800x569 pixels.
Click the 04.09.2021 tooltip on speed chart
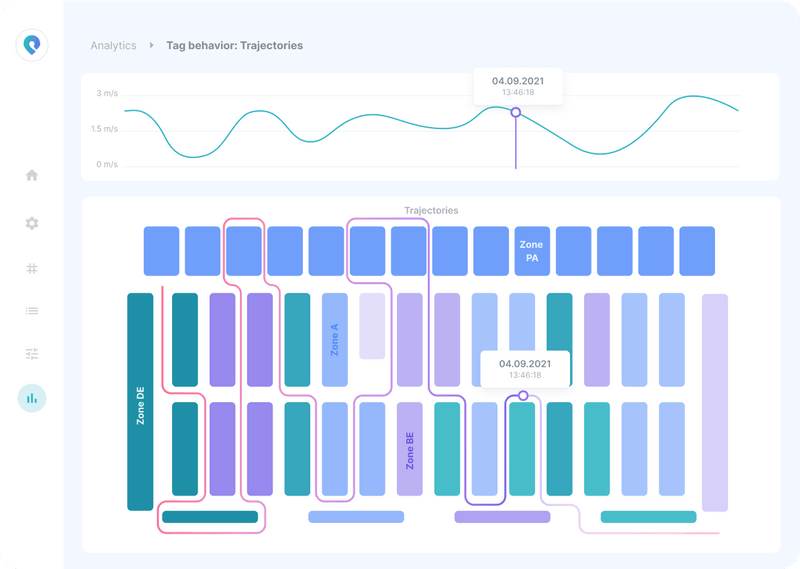point(518,86)
